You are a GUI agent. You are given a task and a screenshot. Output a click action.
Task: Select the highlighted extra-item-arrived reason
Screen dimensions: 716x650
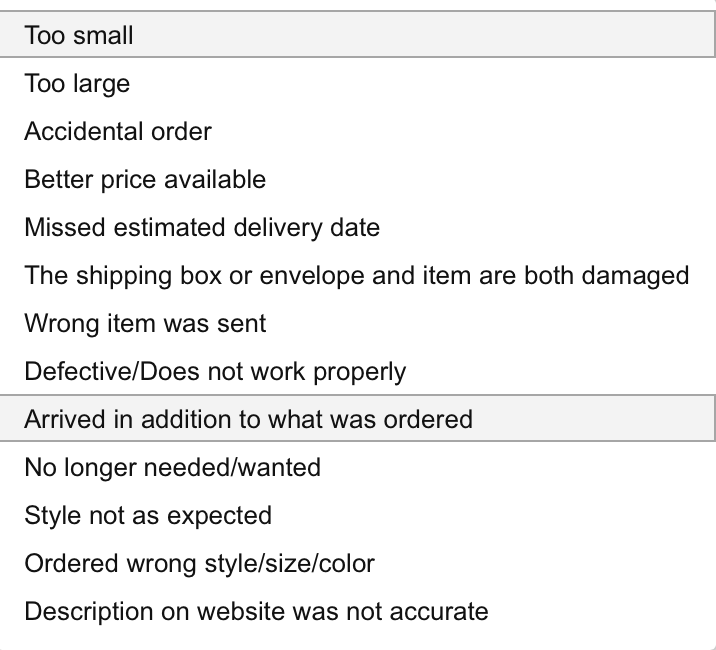[248, 419]
